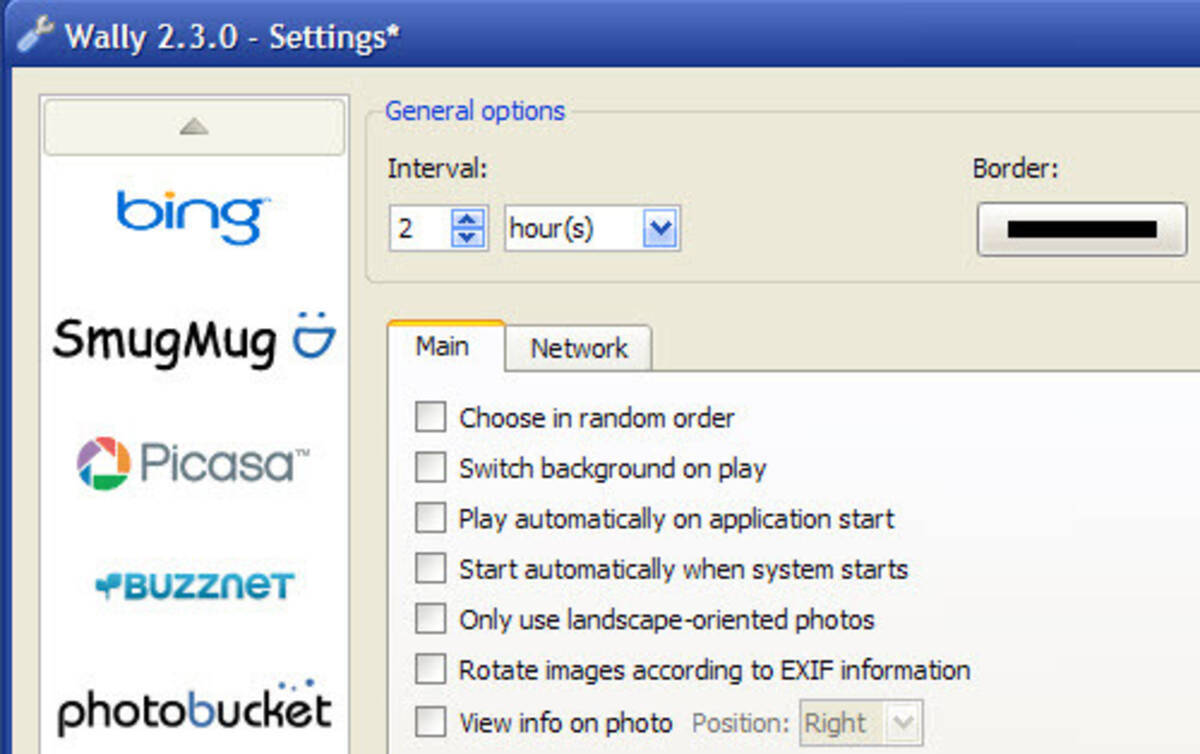Enable Choose in random order
This screenshot has width=1200, height=754.
click(x=430, y=417)
